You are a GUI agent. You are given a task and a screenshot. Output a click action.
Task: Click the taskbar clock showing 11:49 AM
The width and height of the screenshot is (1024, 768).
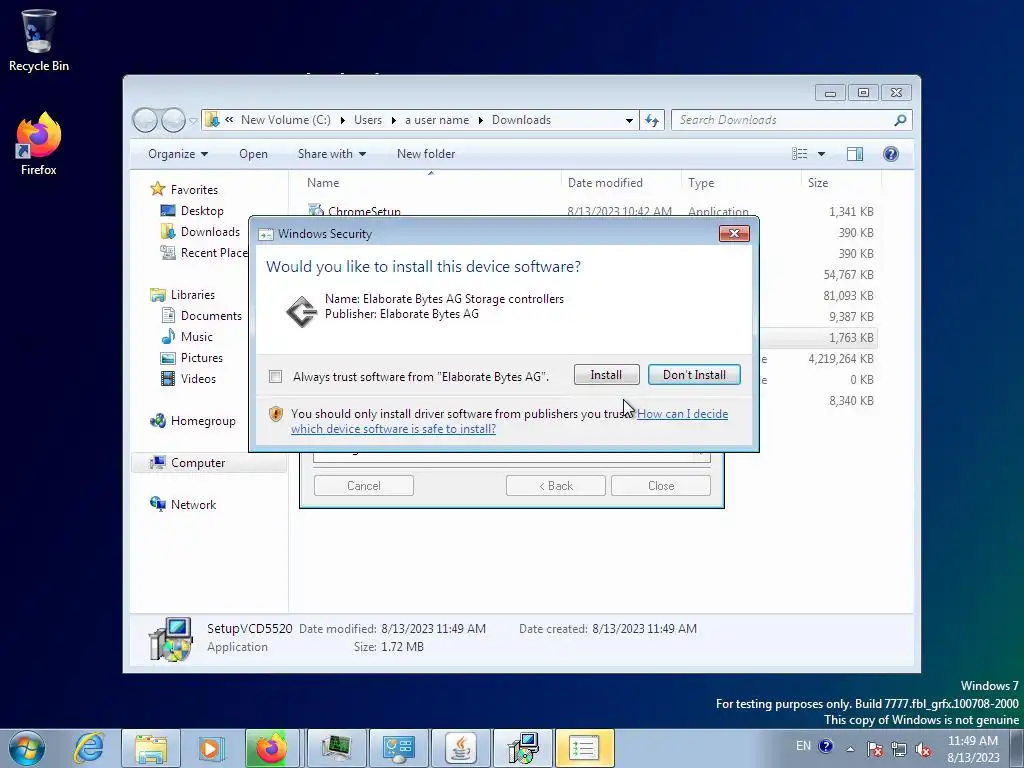tap(973, 749)
